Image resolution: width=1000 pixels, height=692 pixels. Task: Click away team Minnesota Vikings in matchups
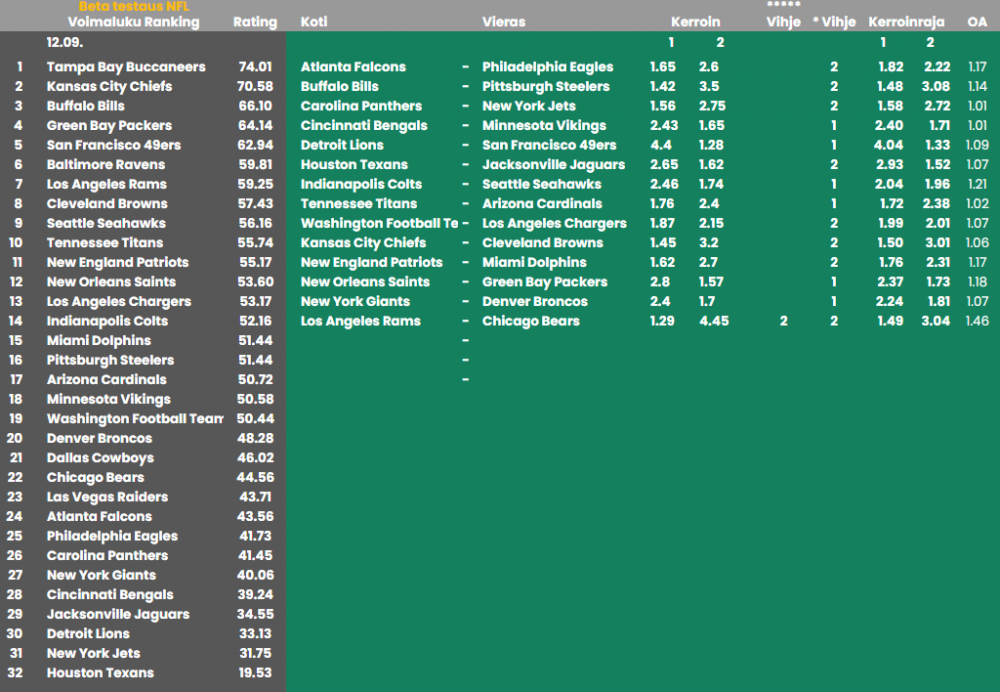[x=544, y=126]
